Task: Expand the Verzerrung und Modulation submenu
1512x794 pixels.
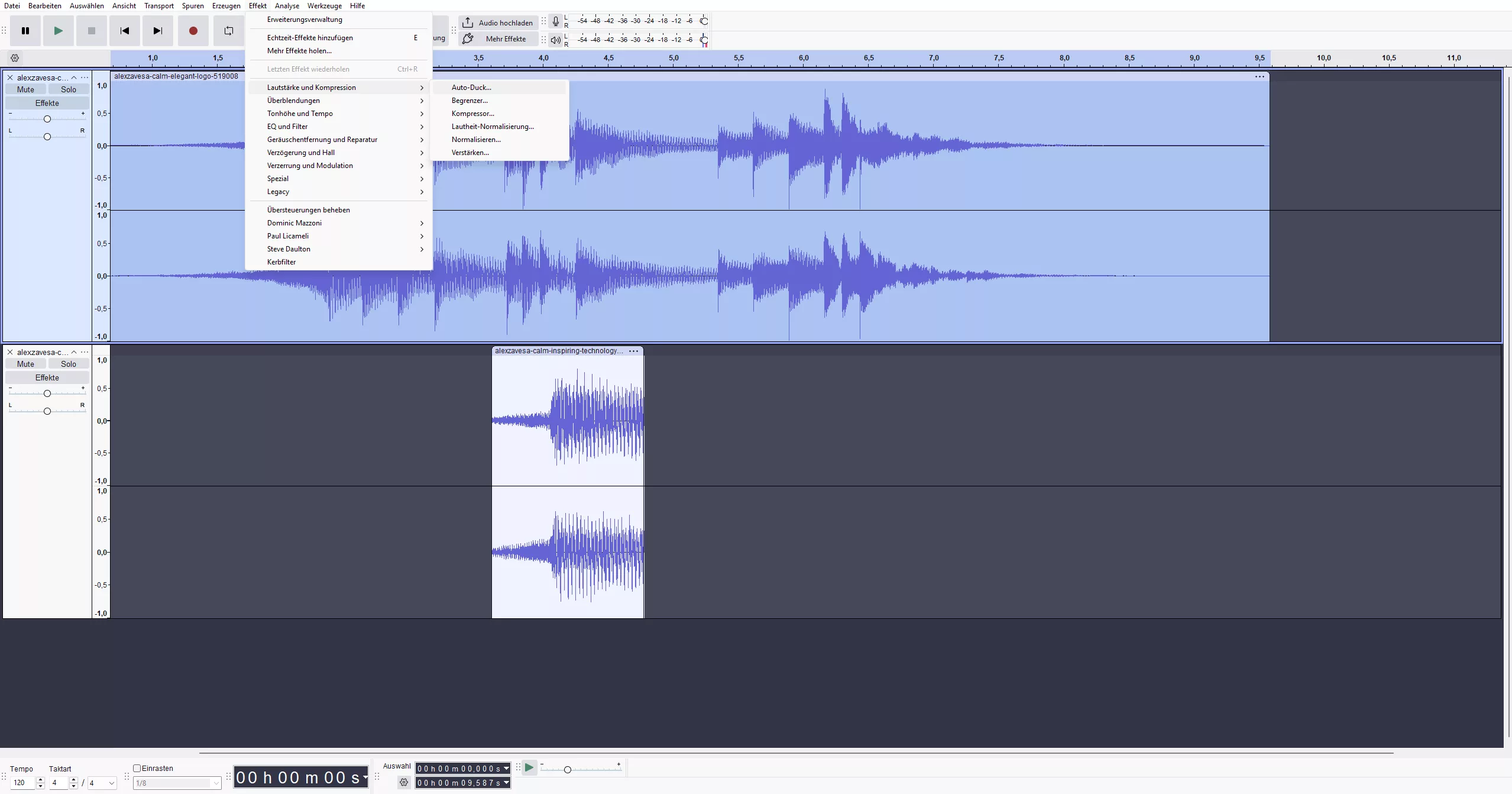Action: coord(339,166)
